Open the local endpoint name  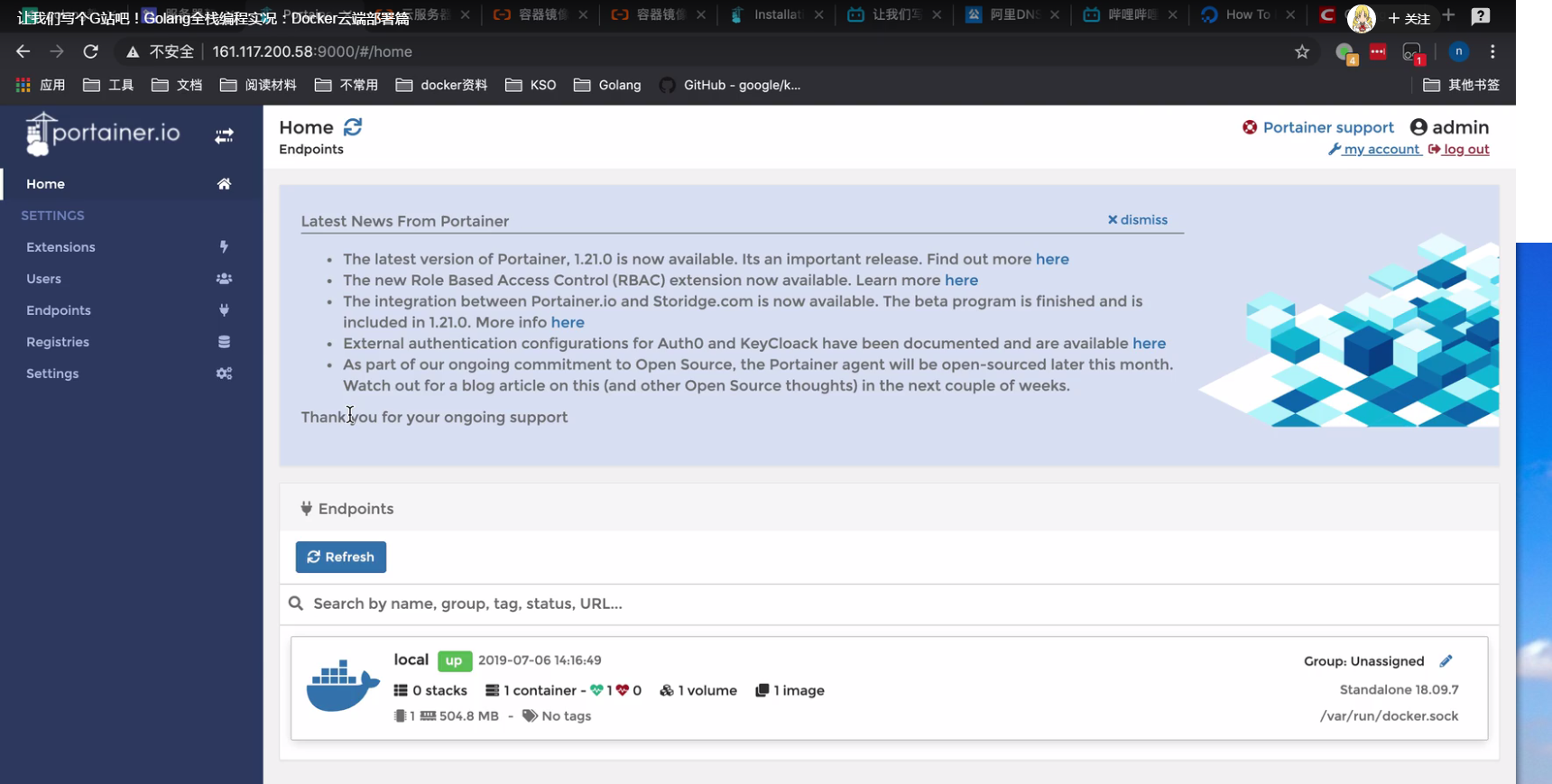pyautogui.click(x=411, y=659)
